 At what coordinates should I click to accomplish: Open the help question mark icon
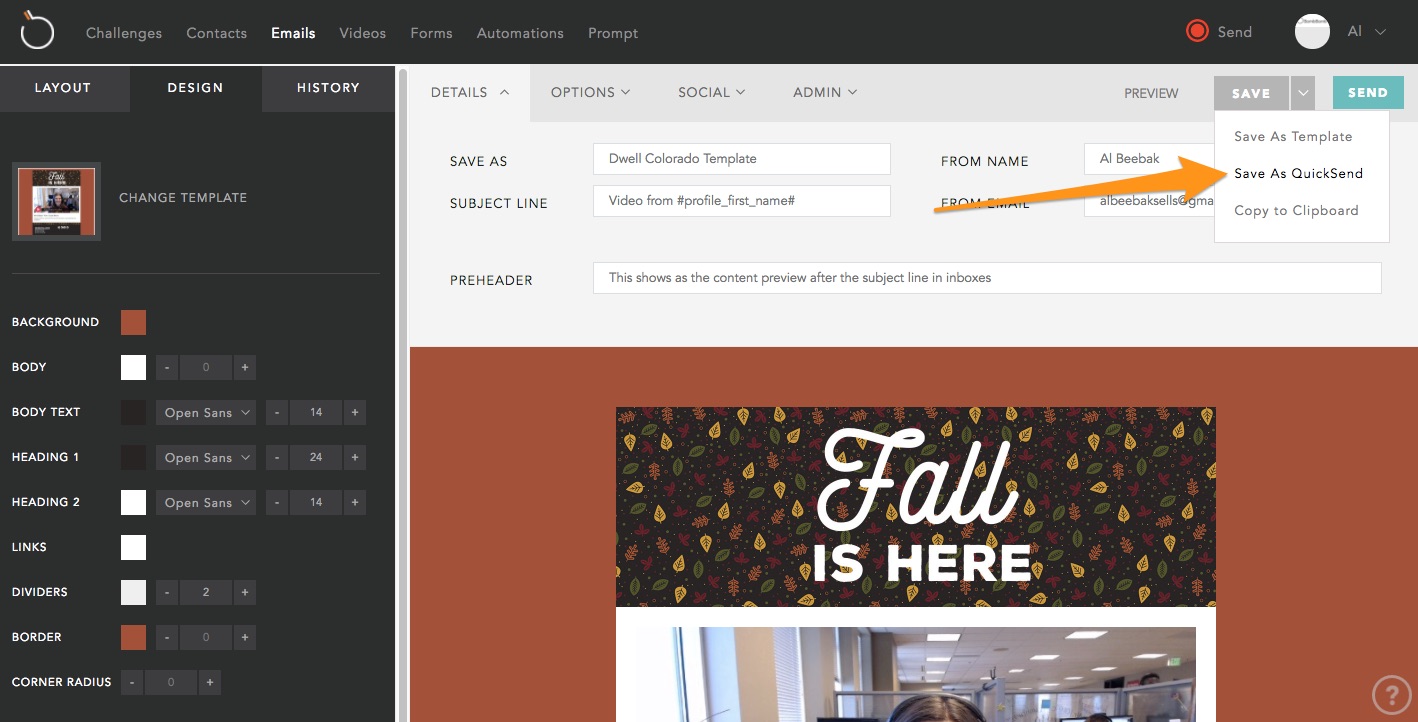[1391, 693]
